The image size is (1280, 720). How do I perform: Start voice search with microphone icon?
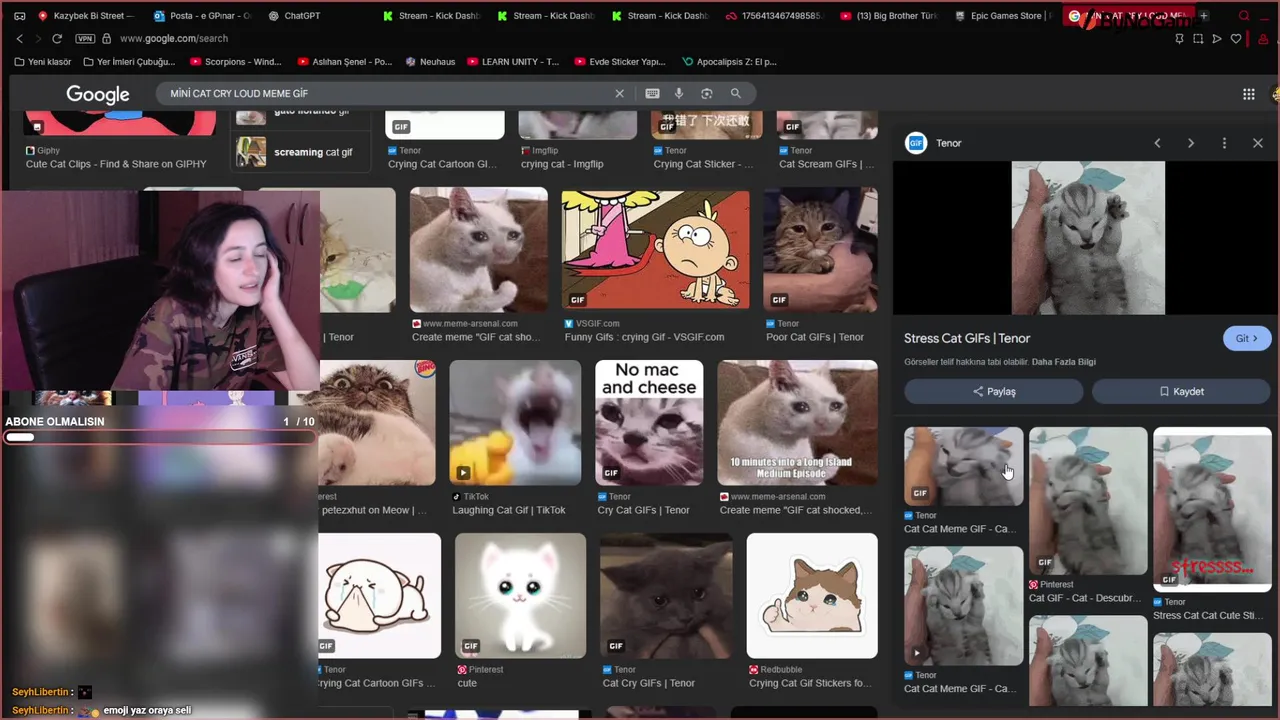[x=679, y=93]
